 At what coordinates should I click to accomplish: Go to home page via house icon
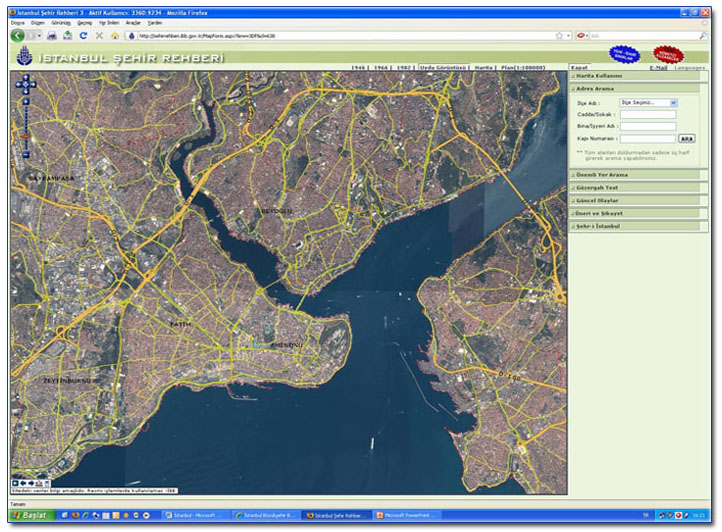115,35
